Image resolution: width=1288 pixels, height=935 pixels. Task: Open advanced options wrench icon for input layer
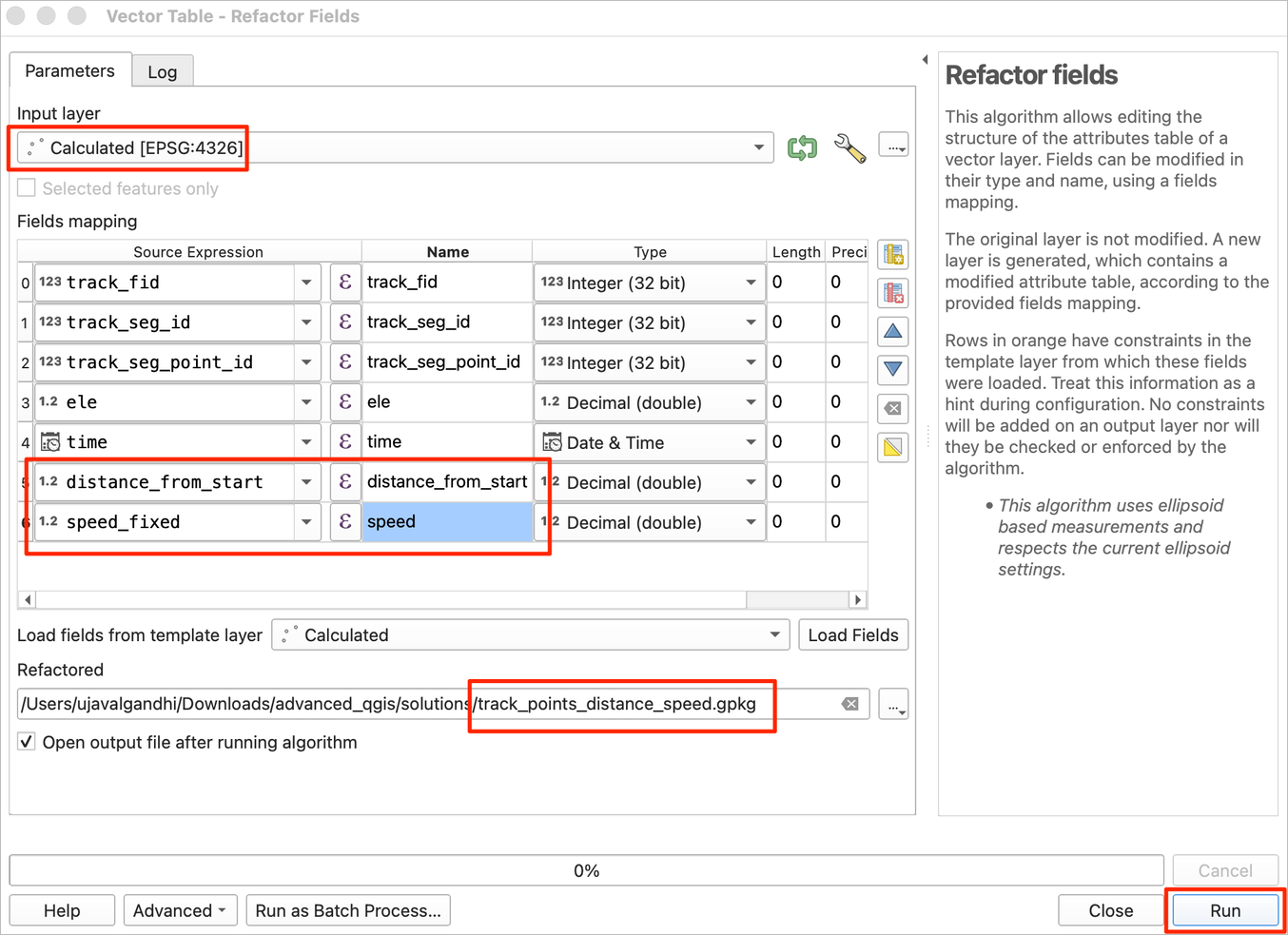pos(849,147)
